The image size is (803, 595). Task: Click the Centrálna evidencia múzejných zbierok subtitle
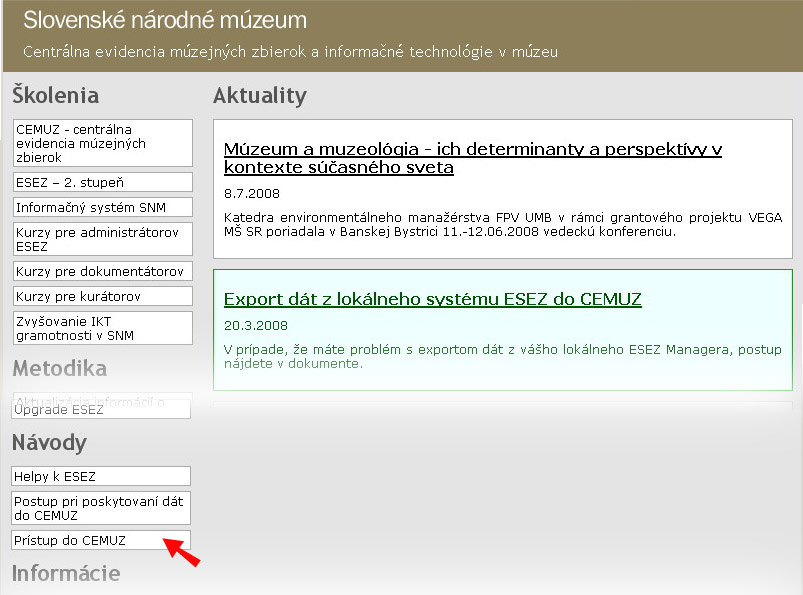290,52
